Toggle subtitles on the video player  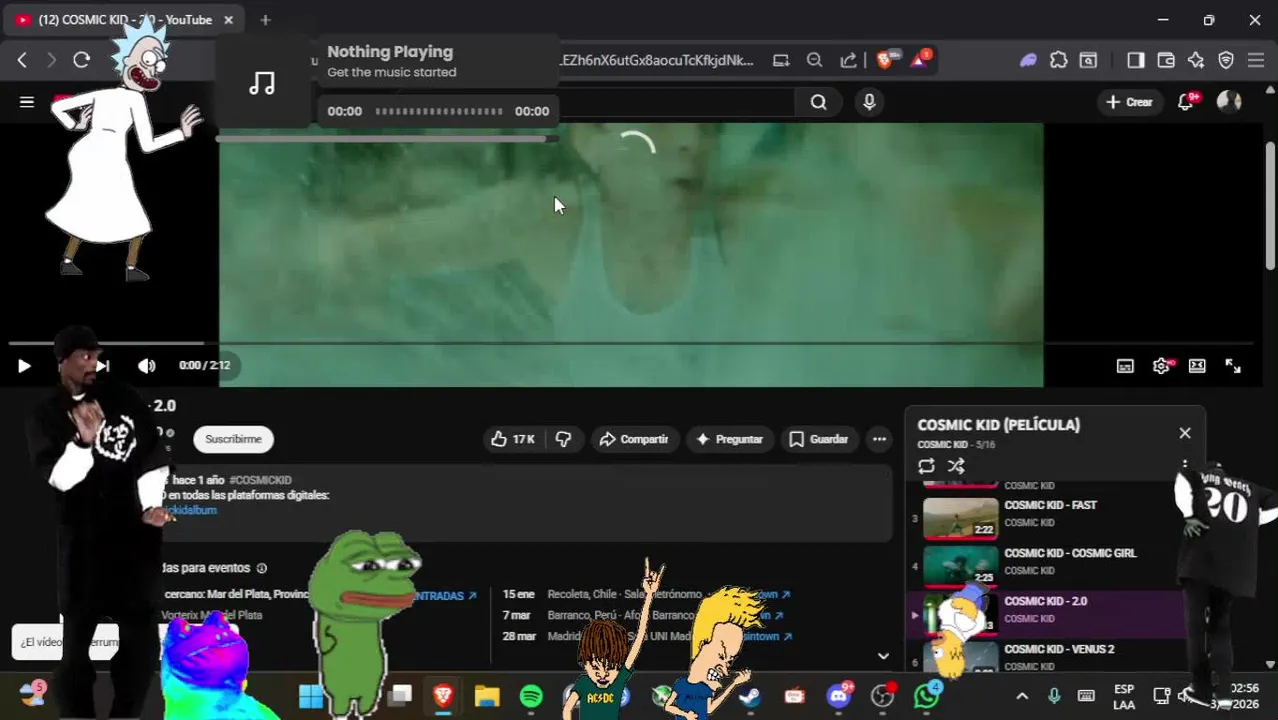click(x=1125, y=366)
